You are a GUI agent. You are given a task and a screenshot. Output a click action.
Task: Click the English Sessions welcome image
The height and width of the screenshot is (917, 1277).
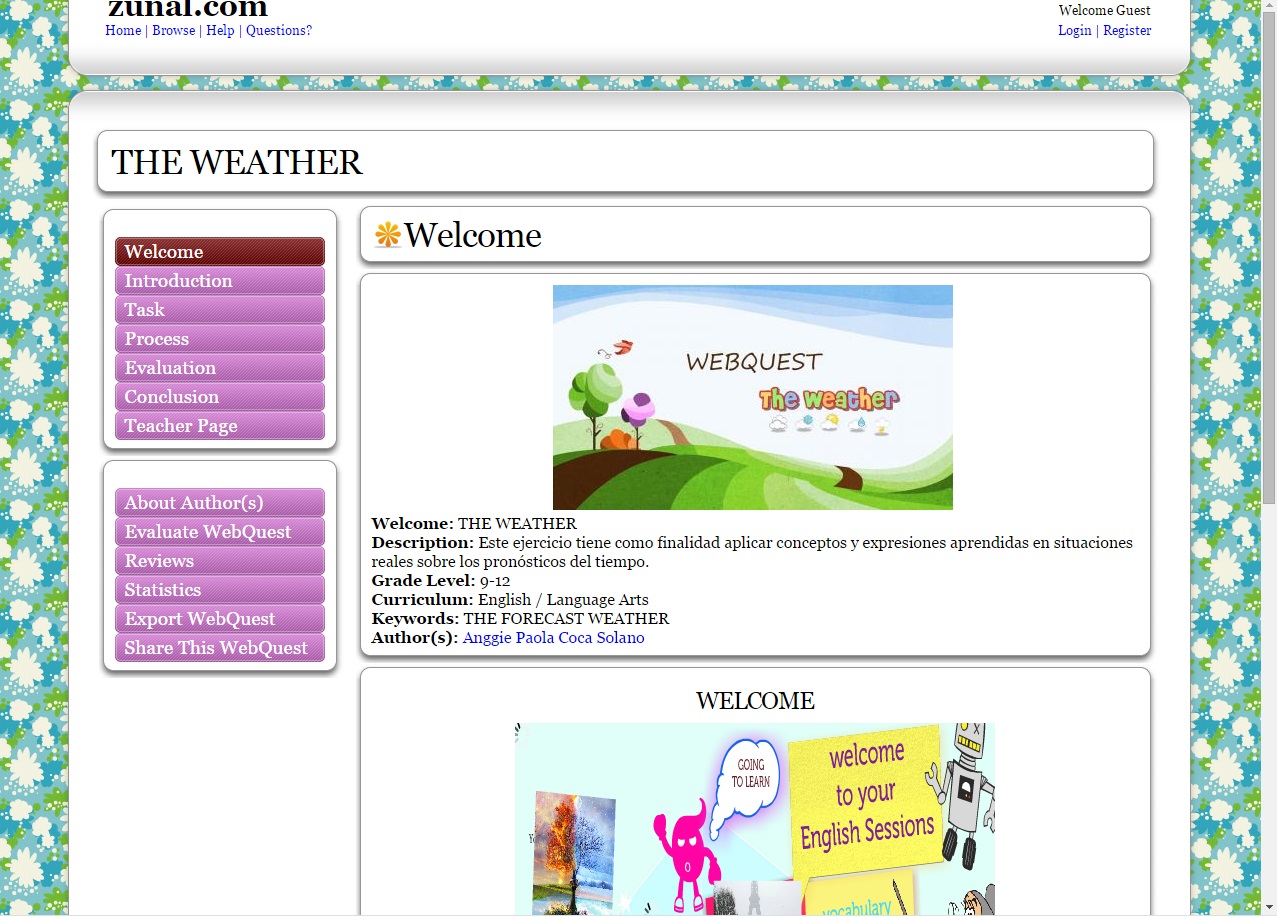tap(754, 818)
